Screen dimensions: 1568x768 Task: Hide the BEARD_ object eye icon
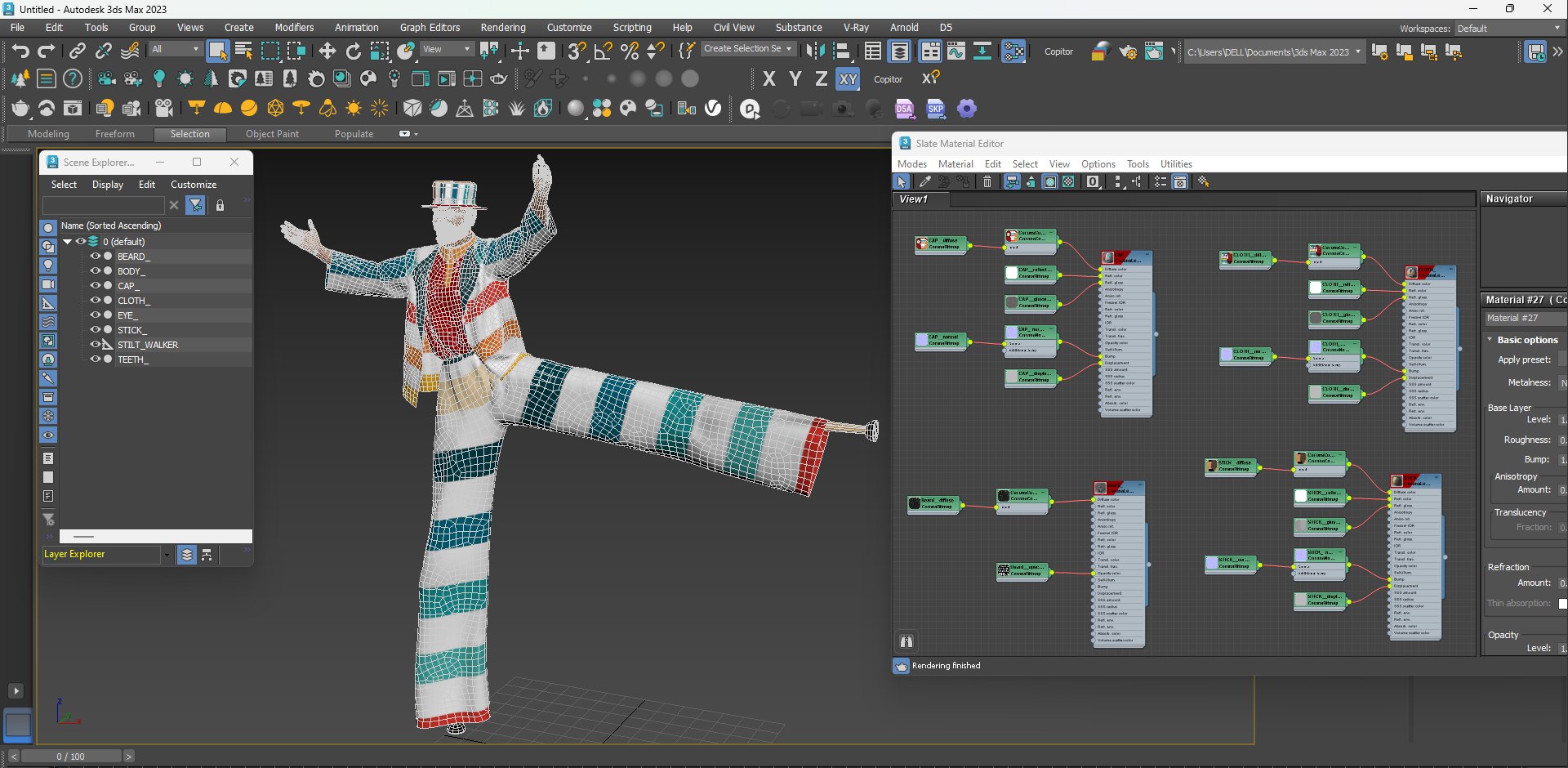click(x=96, y=257)
